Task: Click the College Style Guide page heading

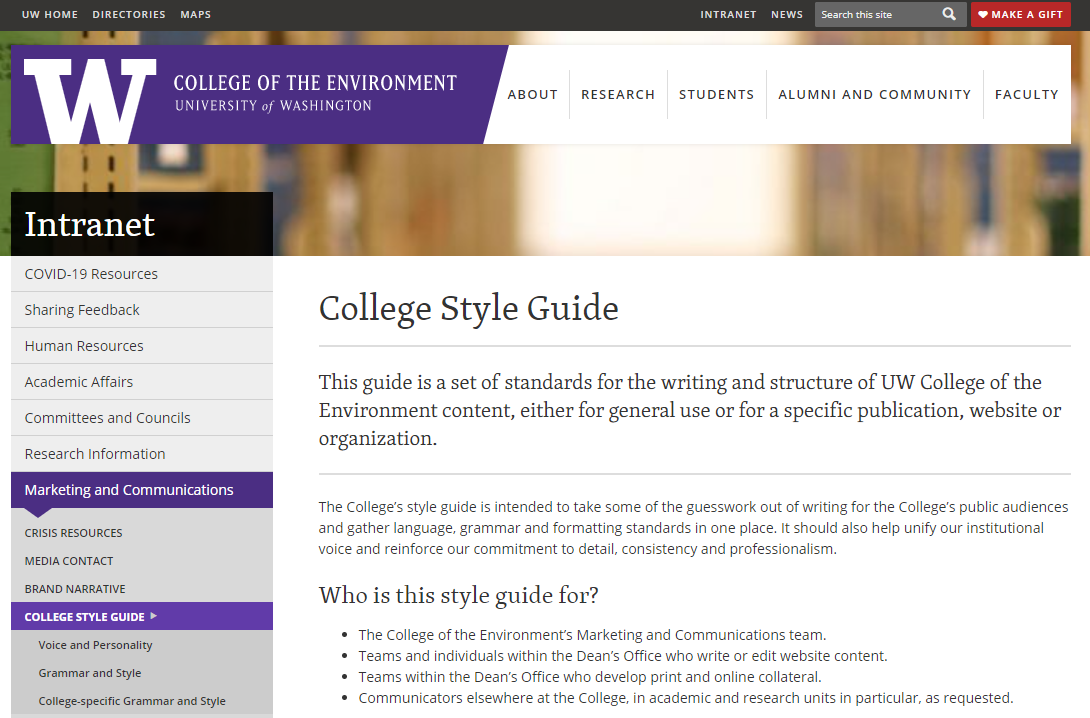Action: [469, 308]
